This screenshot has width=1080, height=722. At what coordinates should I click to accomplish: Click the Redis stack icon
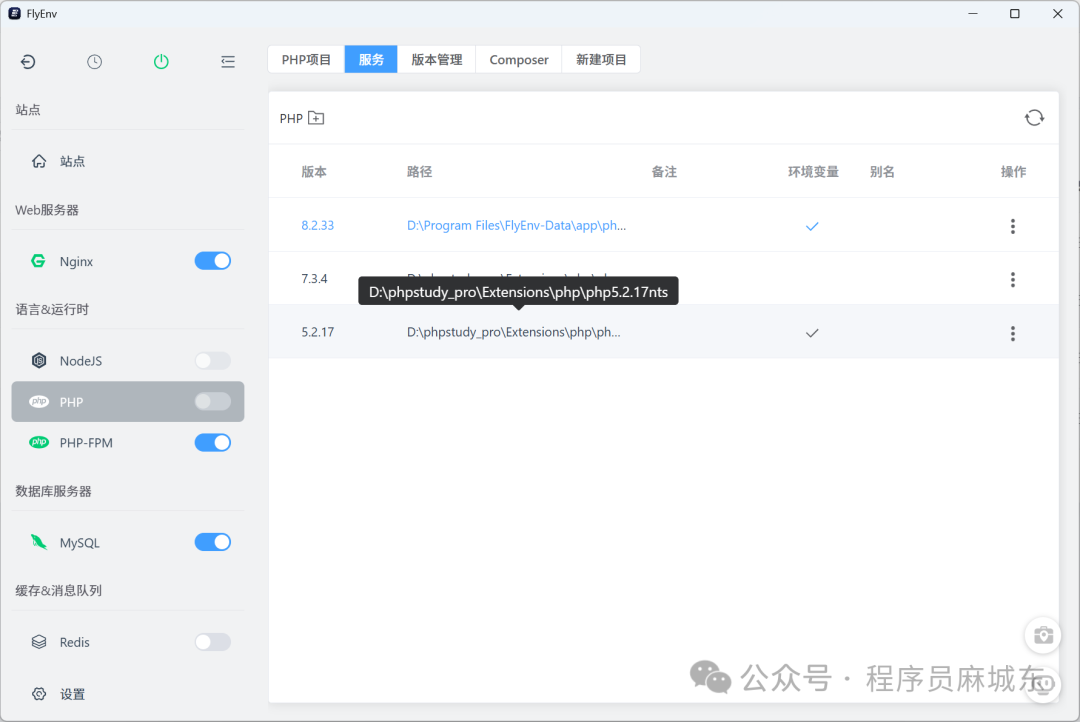click(x=39, y=642)
